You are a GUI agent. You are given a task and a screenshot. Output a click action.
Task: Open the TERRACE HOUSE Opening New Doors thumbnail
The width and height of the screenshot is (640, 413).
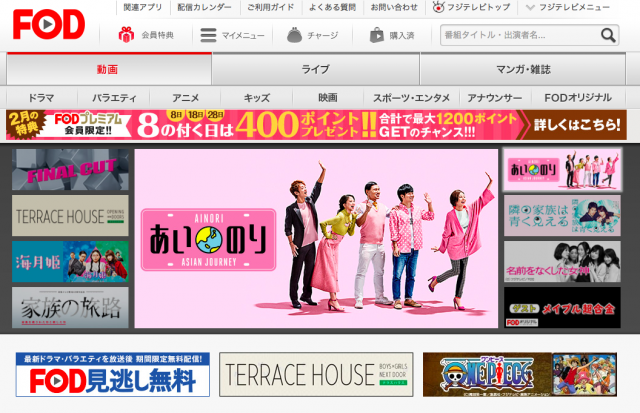[70, 215]
